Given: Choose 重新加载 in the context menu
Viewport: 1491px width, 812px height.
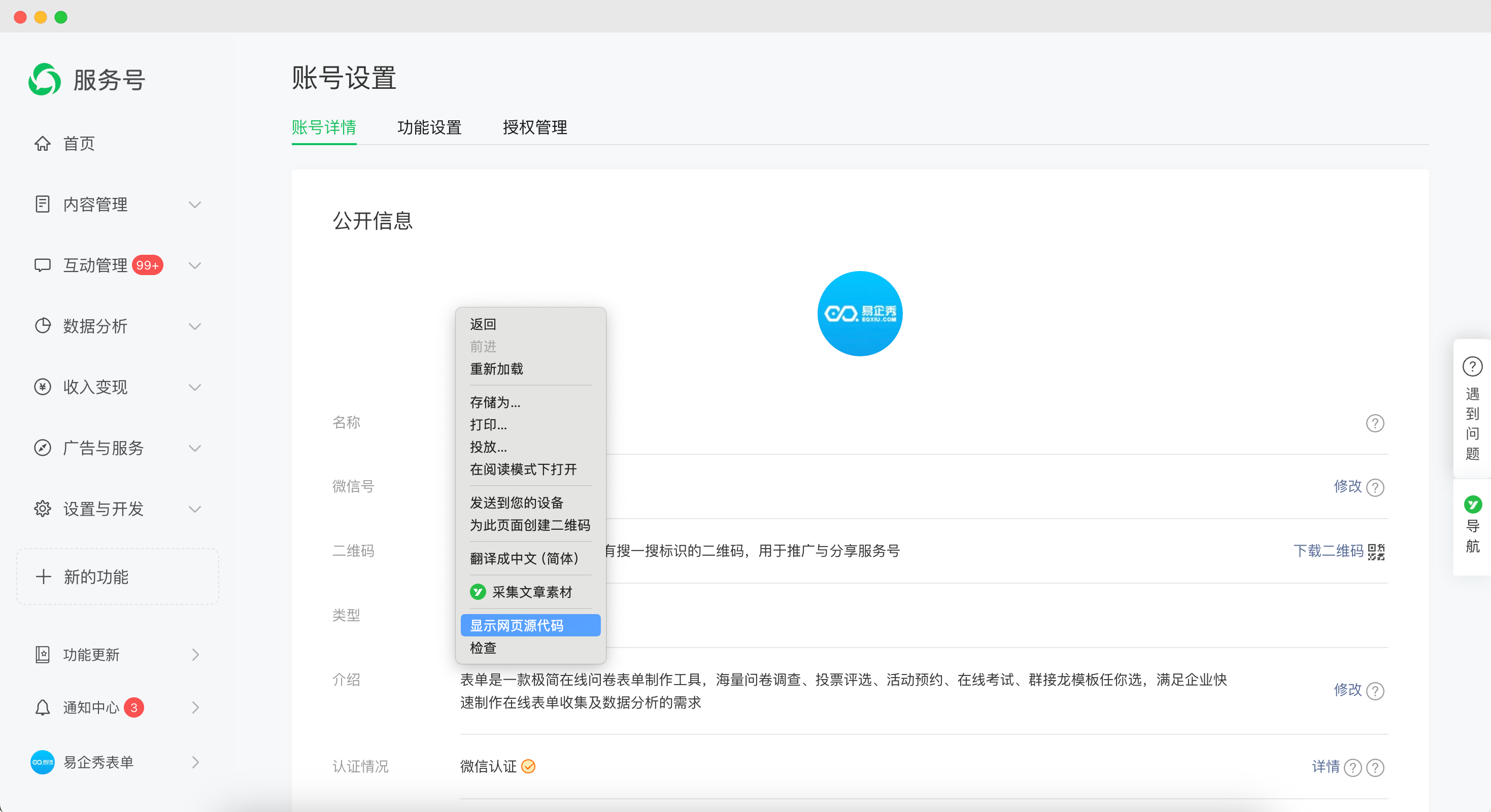Looking at the screenshot, I should pos(530,368).
